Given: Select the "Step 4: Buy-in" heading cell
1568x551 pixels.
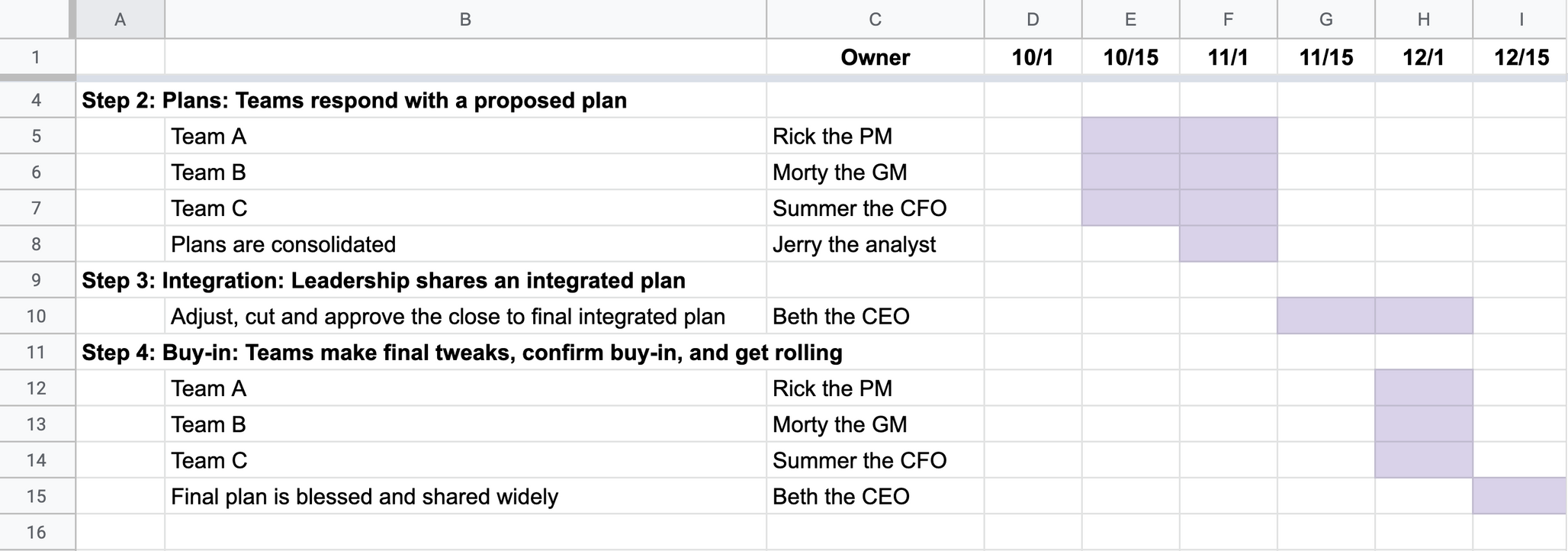Looking at the screenshot, I should tap(462, 353).
